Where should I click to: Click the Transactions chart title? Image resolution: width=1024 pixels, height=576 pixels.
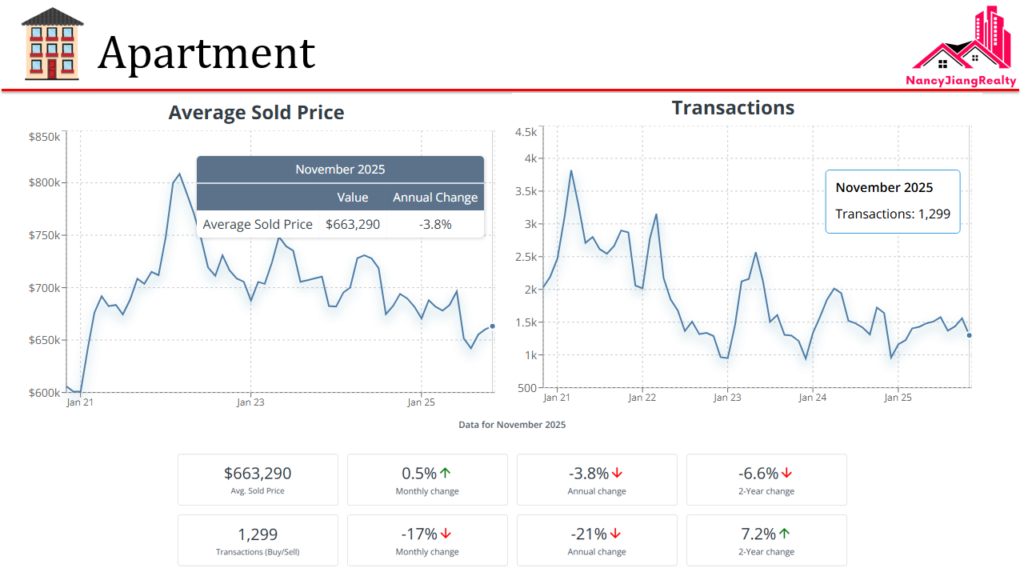point(733,108)
